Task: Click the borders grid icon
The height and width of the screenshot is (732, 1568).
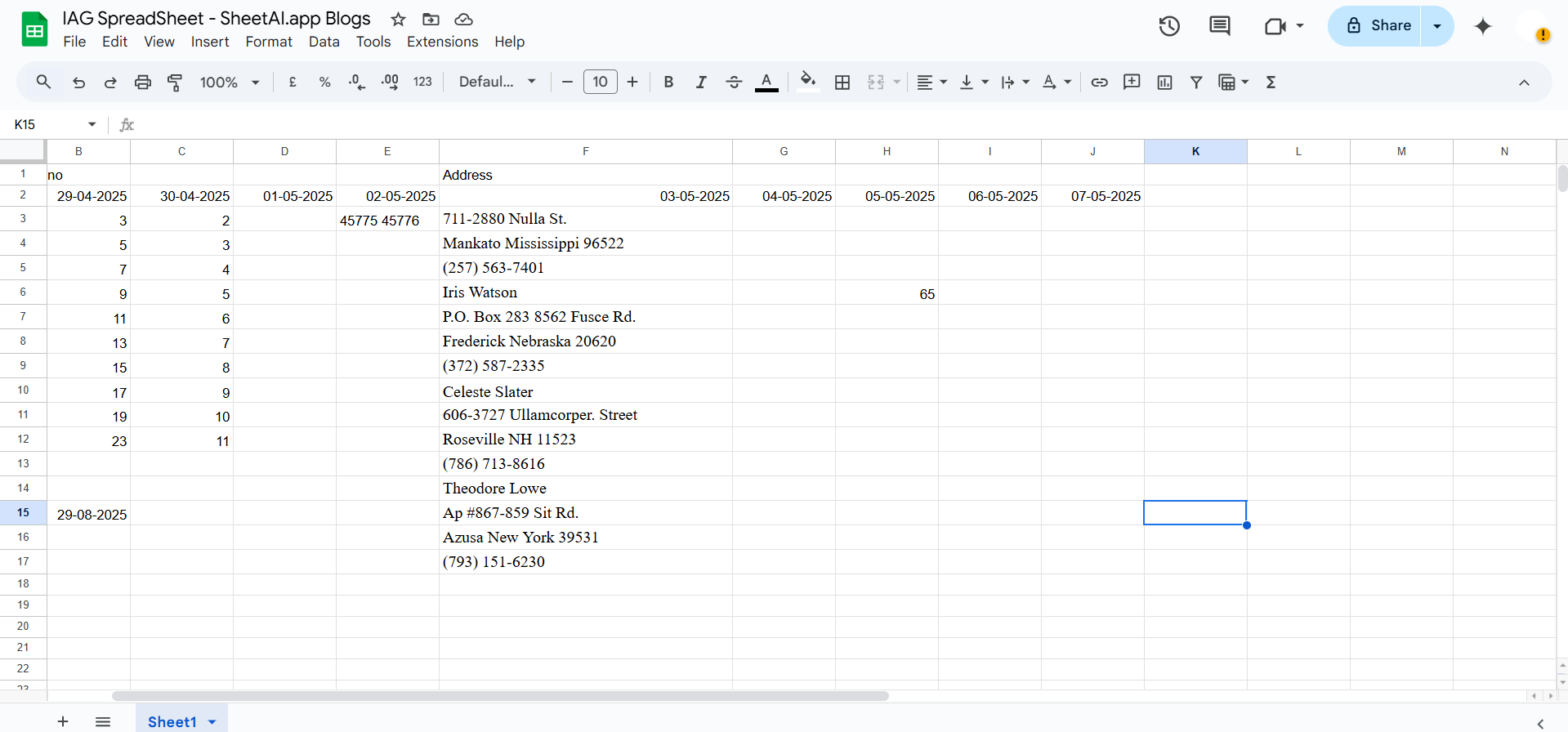Action: pyautogui.click(x=842, y=82)
